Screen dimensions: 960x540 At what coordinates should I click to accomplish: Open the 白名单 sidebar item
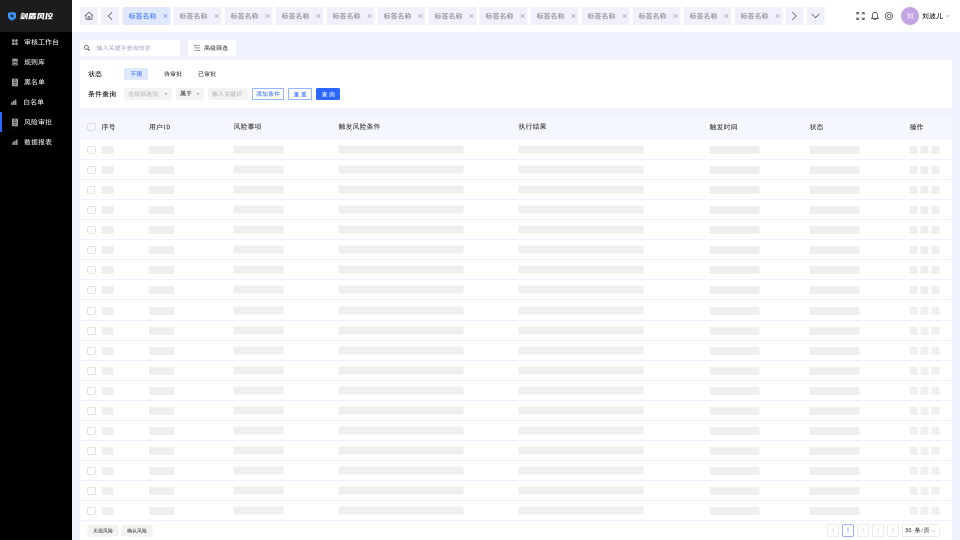point(36,102)
